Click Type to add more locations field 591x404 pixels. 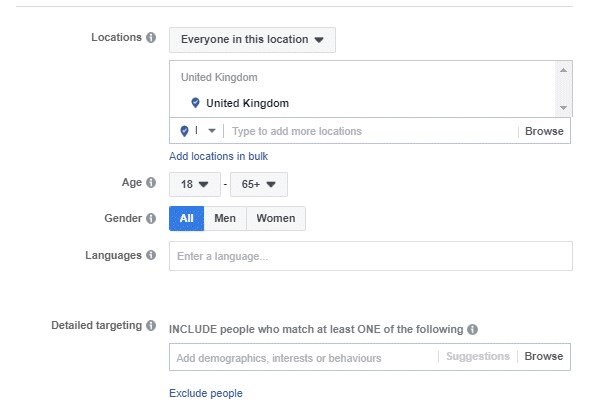point(371,131)
